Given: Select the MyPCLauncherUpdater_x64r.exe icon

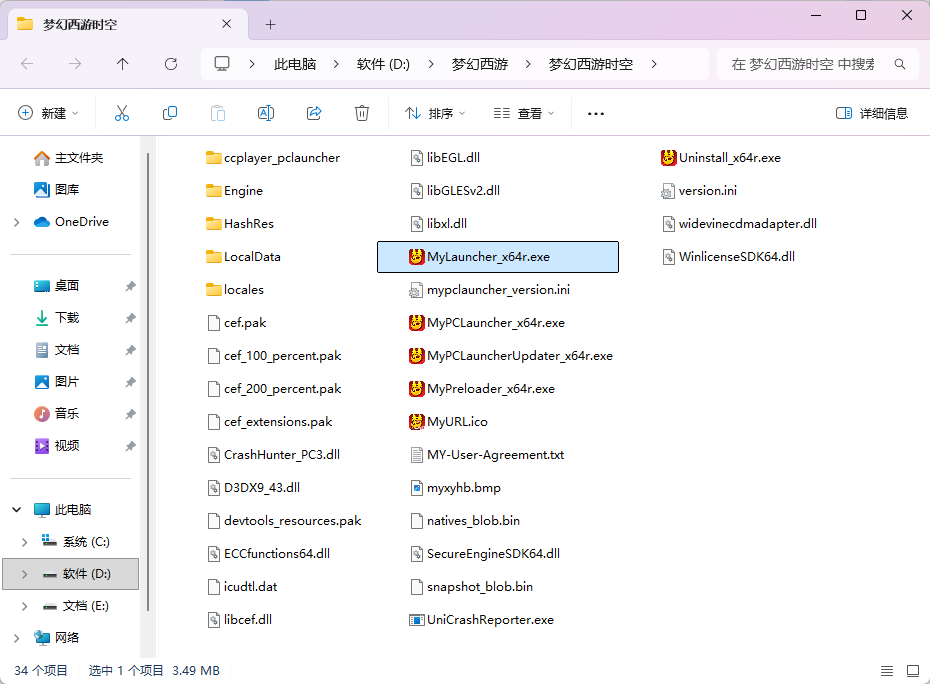Looking at the screenshot, I should click(x=416, y=356).
